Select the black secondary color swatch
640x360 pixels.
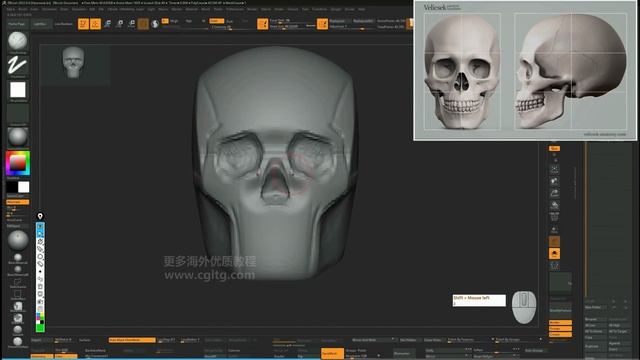coord(12,187)
